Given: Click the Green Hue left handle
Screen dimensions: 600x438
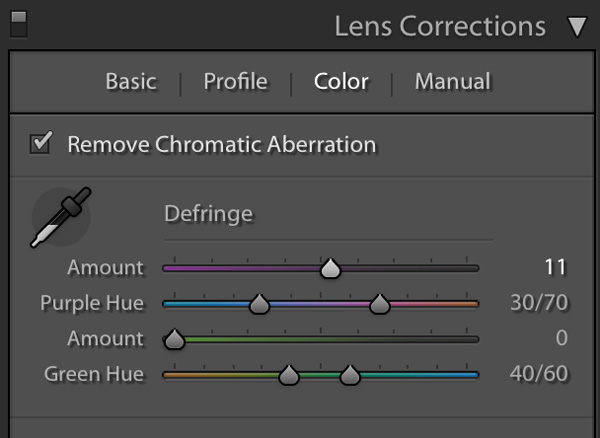Looking at the screenshot, I should click(289, 374).
